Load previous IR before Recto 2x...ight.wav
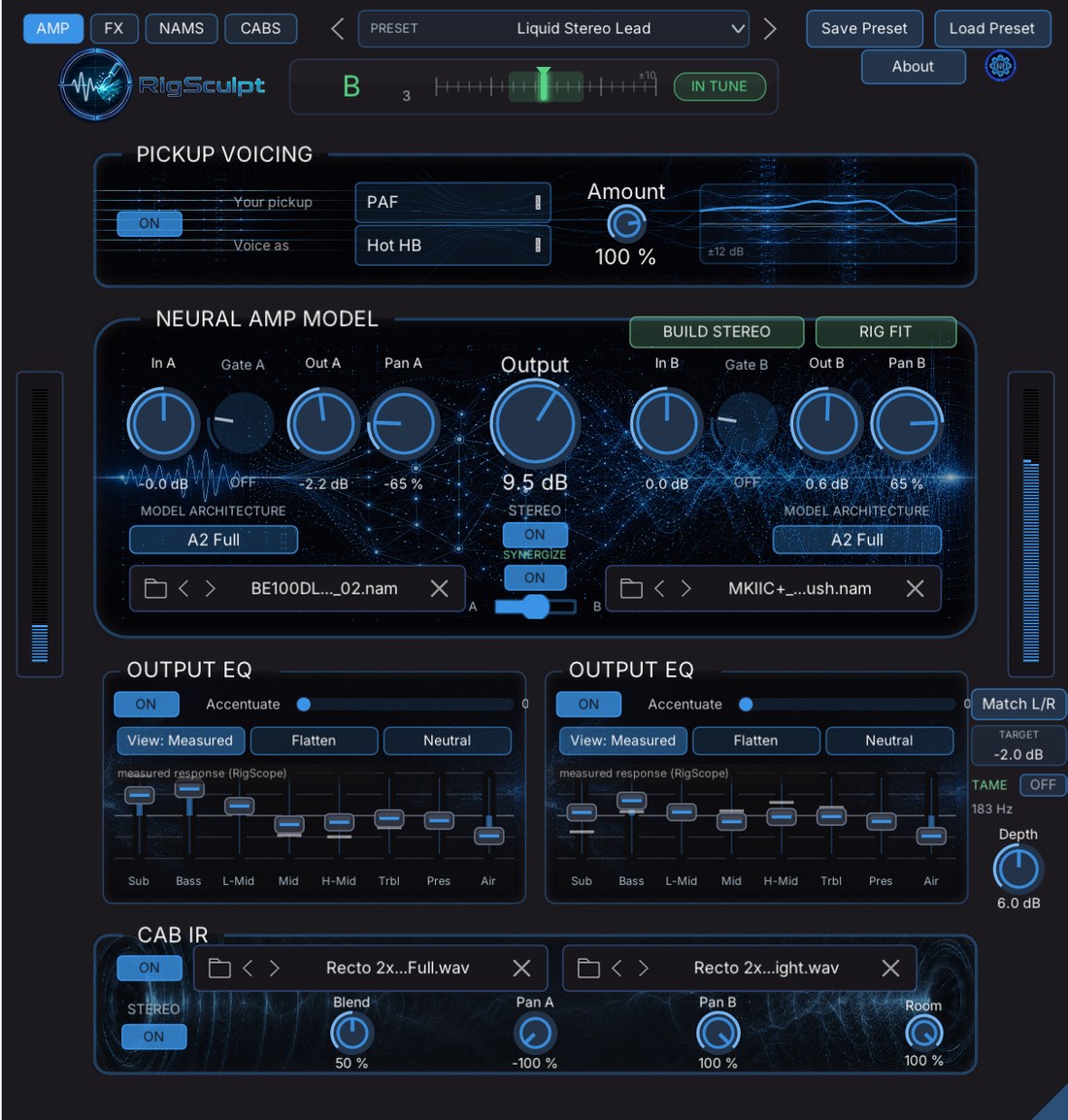This screenshot has height=1120, width=1068. (617, 969)
